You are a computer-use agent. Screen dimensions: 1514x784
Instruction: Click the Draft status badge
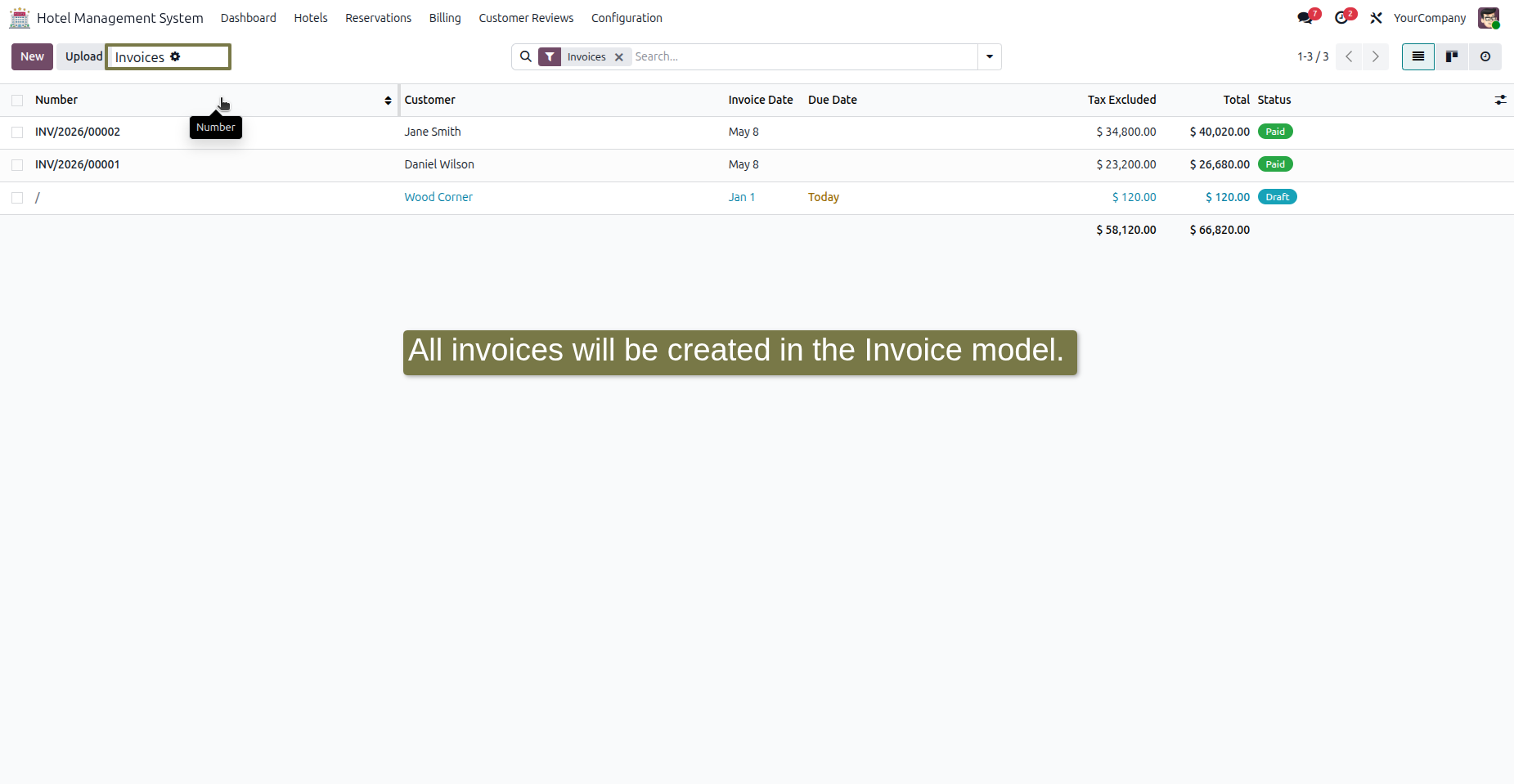(1278, 197)
